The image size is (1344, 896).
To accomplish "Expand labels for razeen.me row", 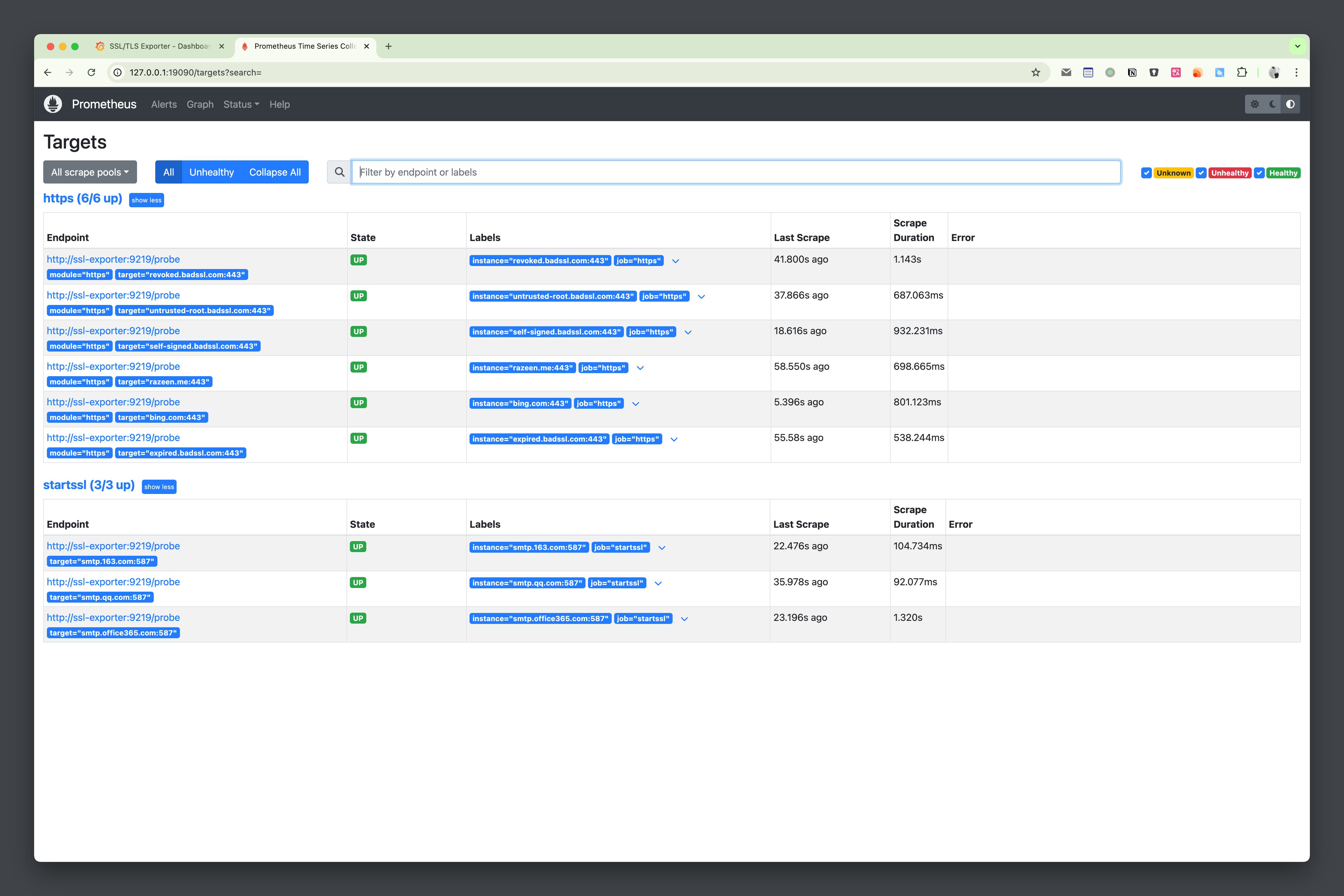I will [x=640, y=368].
